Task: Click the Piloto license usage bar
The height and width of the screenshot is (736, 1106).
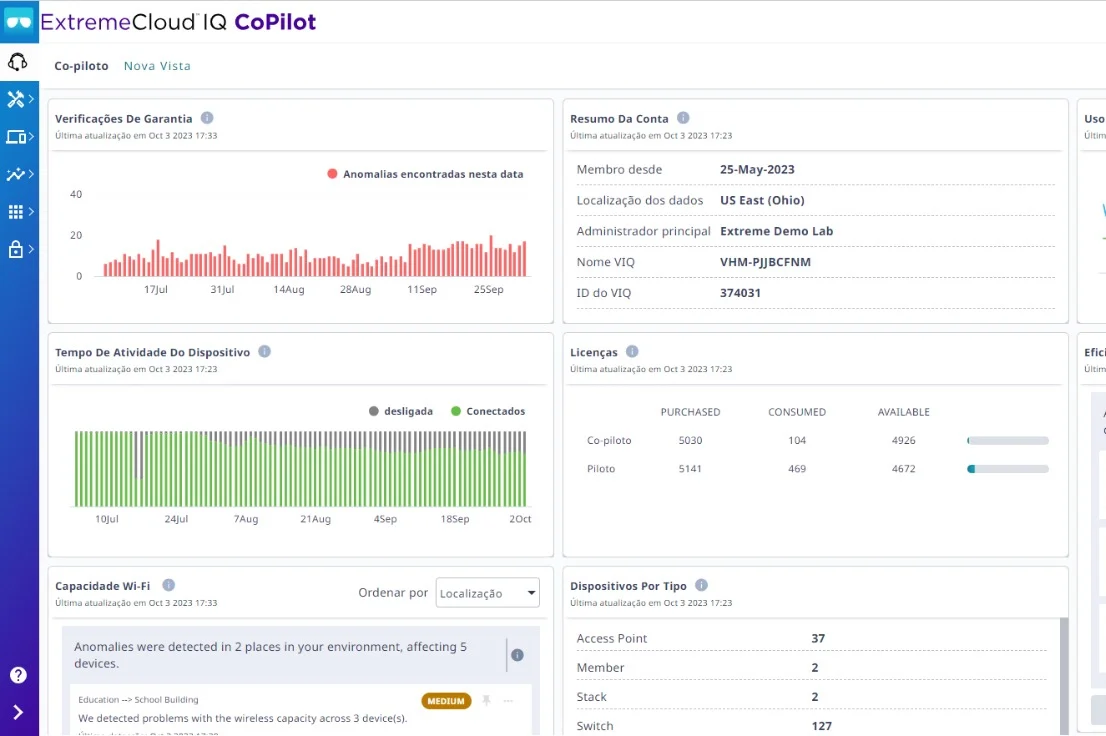Action: tap(1008, 469)
